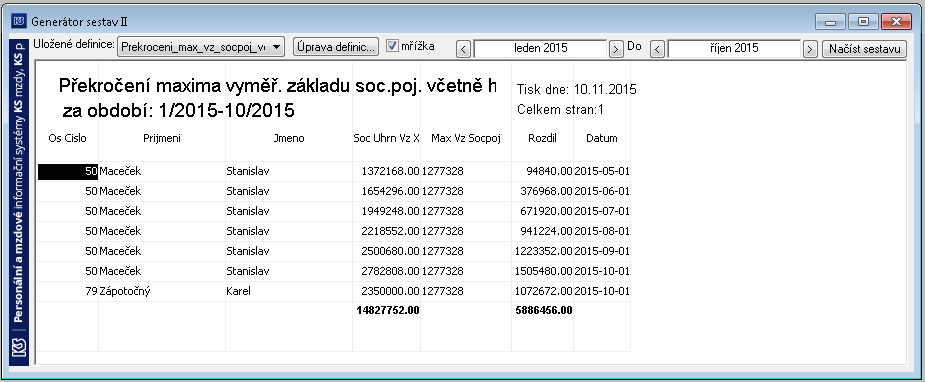
Task: Click the Soc Uhrn Vz X column header
Action: tap(386, 139)
